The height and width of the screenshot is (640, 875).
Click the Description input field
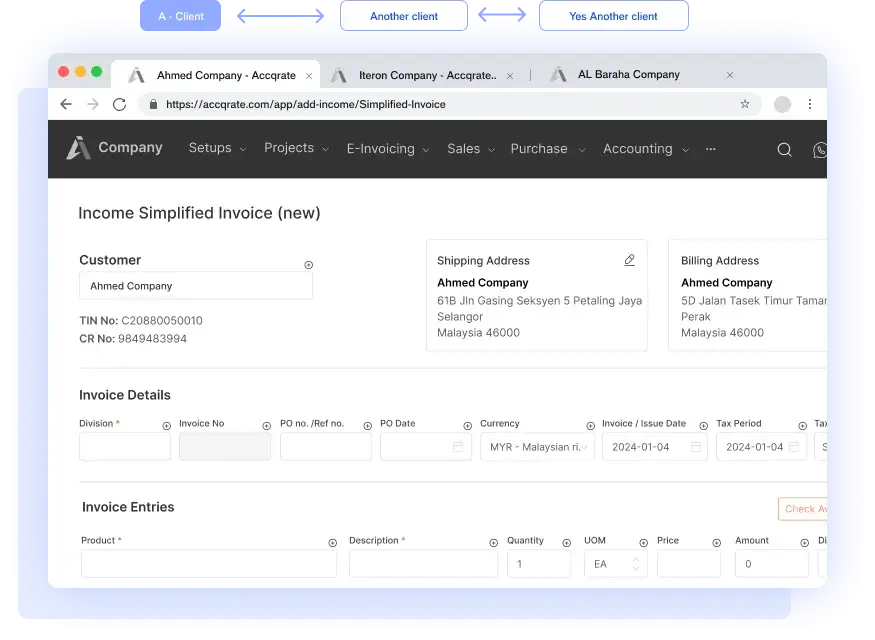423,564
